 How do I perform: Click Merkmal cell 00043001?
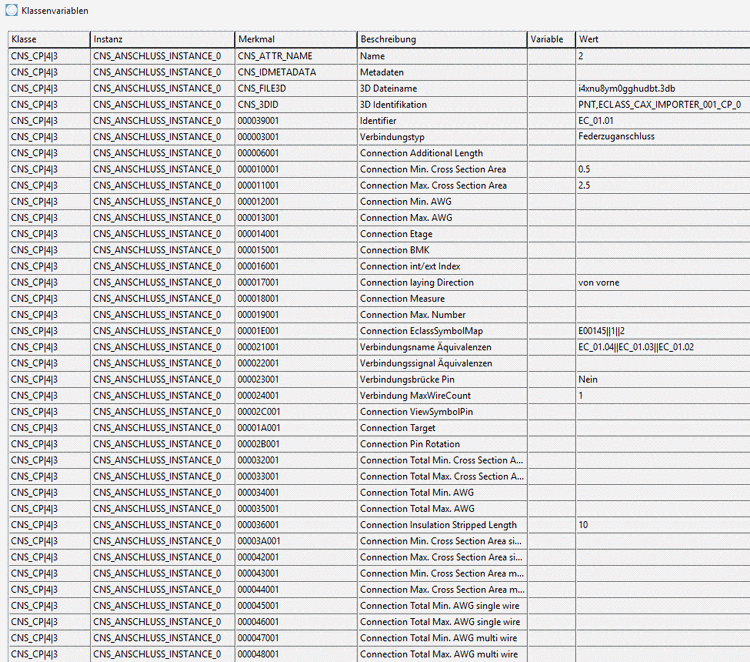[x=296, y=574]
